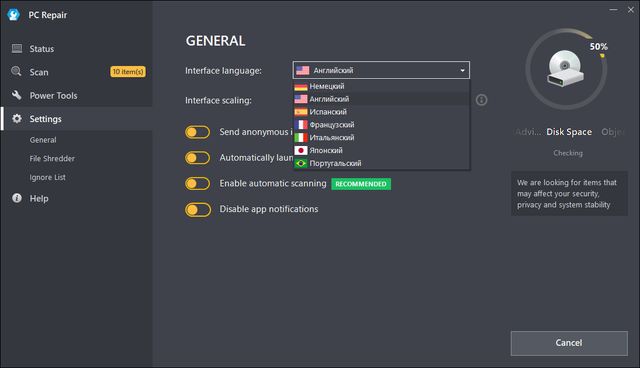Image resolution: width=640 pixels, height=368 pixels.
Task: Open the Status section
Action: [77, 49]
